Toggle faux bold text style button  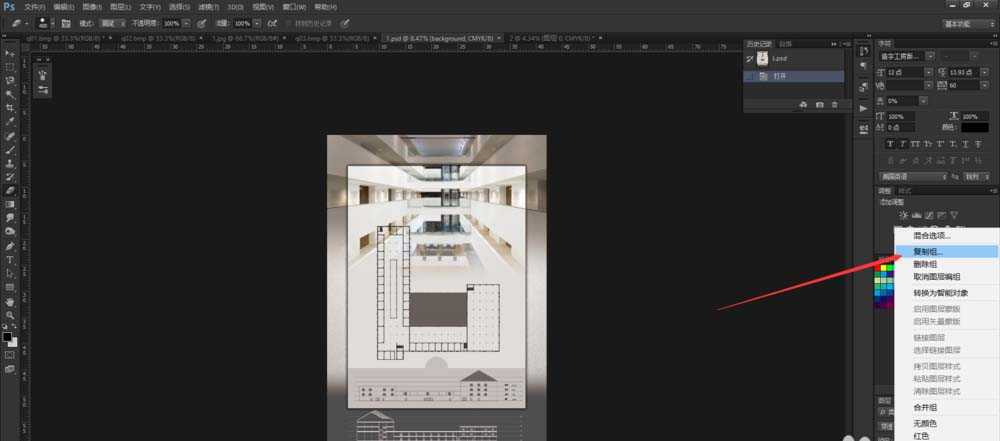pos(890,144)
